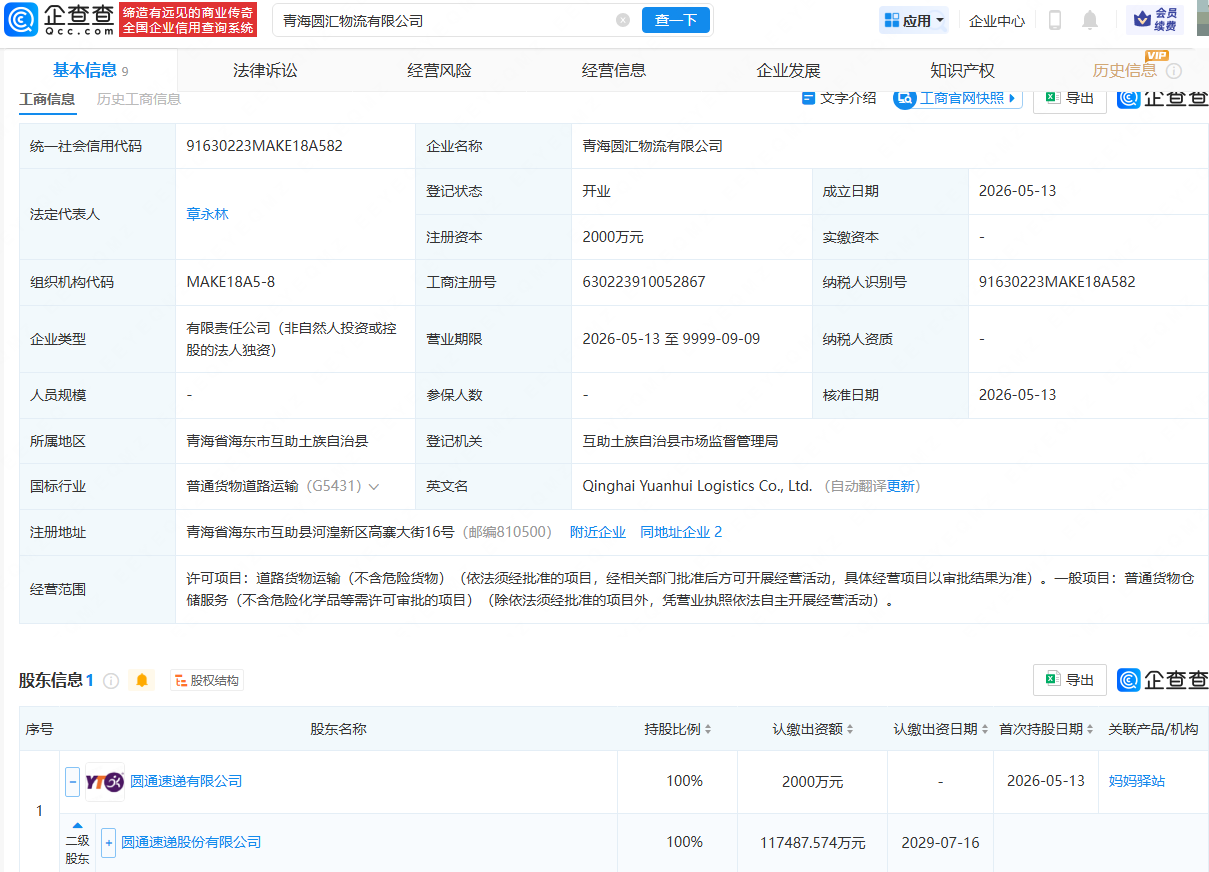Select English name Qinghai Yuanhui Logistics Co., Ltd.
The width and height of the screenshot is (1209, 872).
point(697,487)
